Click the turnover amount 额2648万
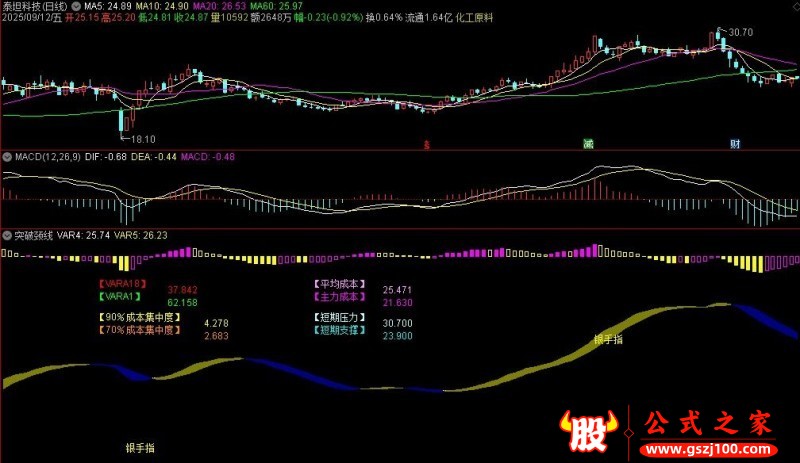 point(271,17)
